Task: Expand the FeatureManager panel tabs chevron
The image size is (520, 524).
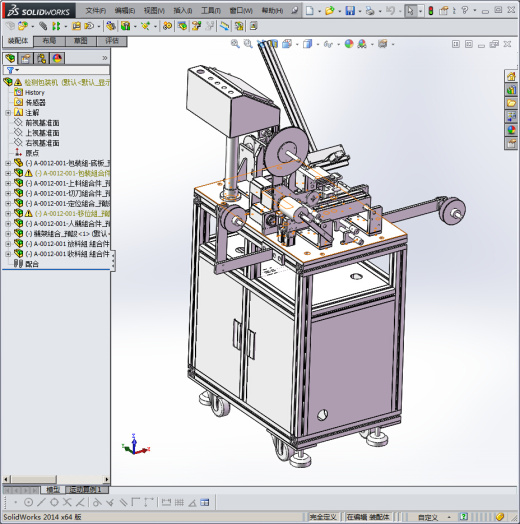Action: pyautogui.click(x=105, y=58)
